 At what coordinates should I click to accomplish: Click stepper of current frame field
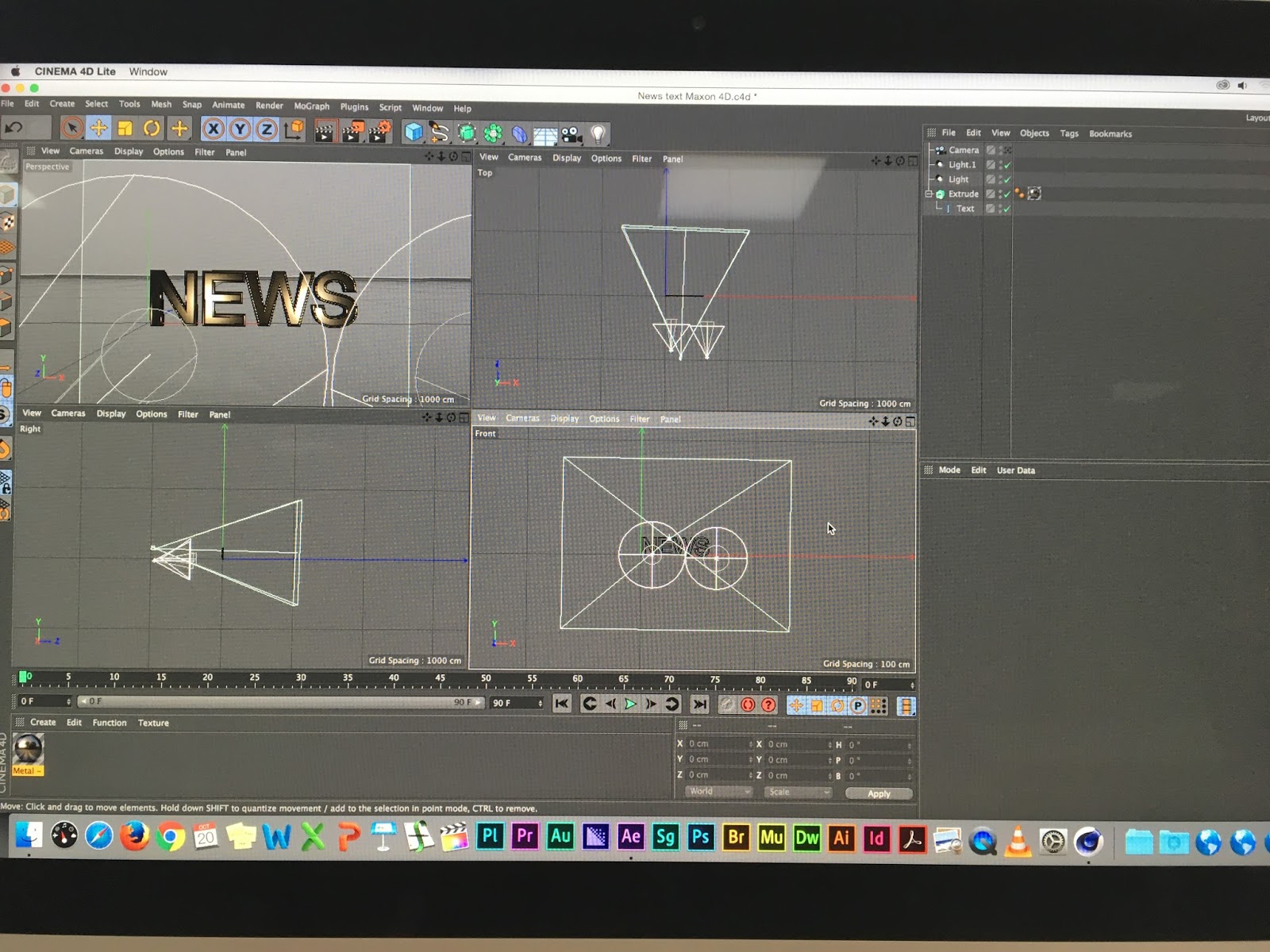(x=912, y=685)
